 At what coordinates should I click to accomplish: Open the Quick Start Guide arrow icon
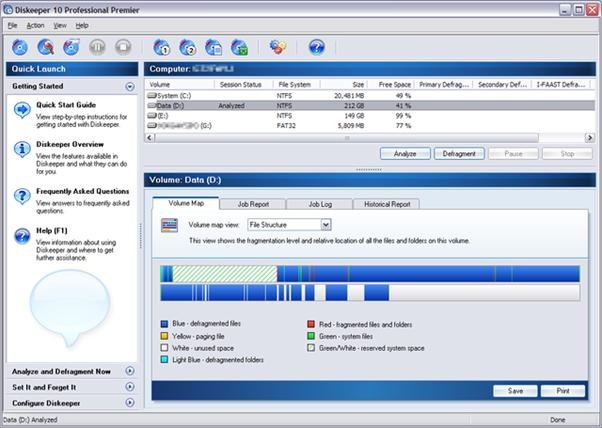[21, 110]
